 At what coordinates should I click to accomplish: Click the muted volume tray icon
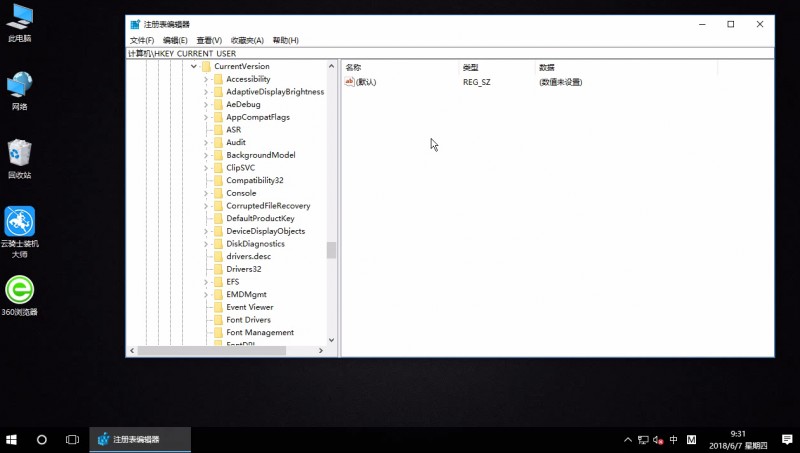coord(658,440)
